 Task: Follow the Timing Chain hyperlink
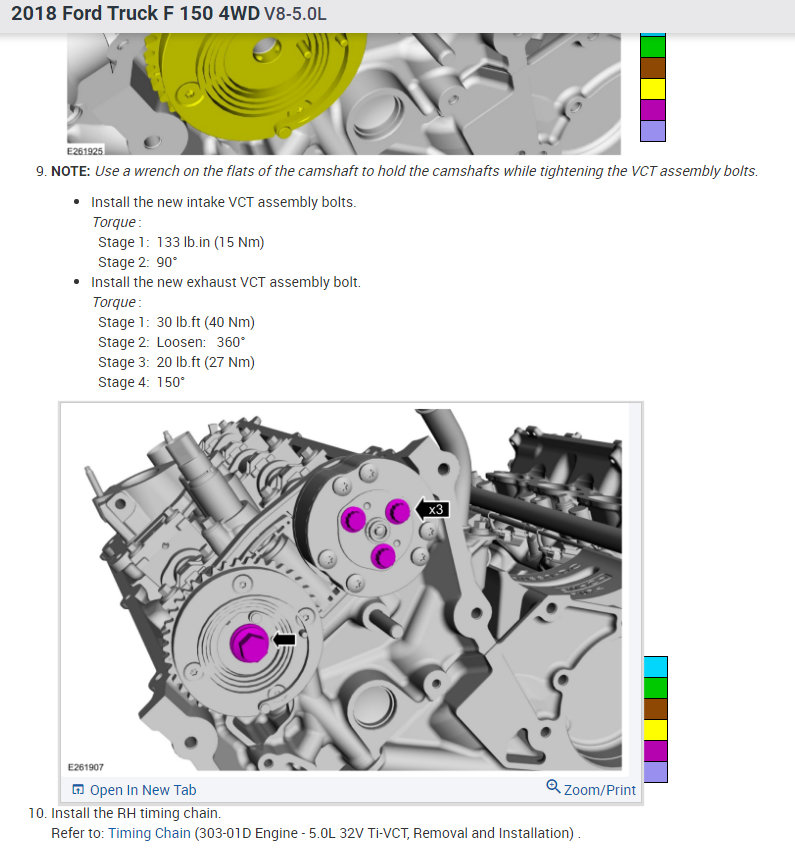click(149, 833)
